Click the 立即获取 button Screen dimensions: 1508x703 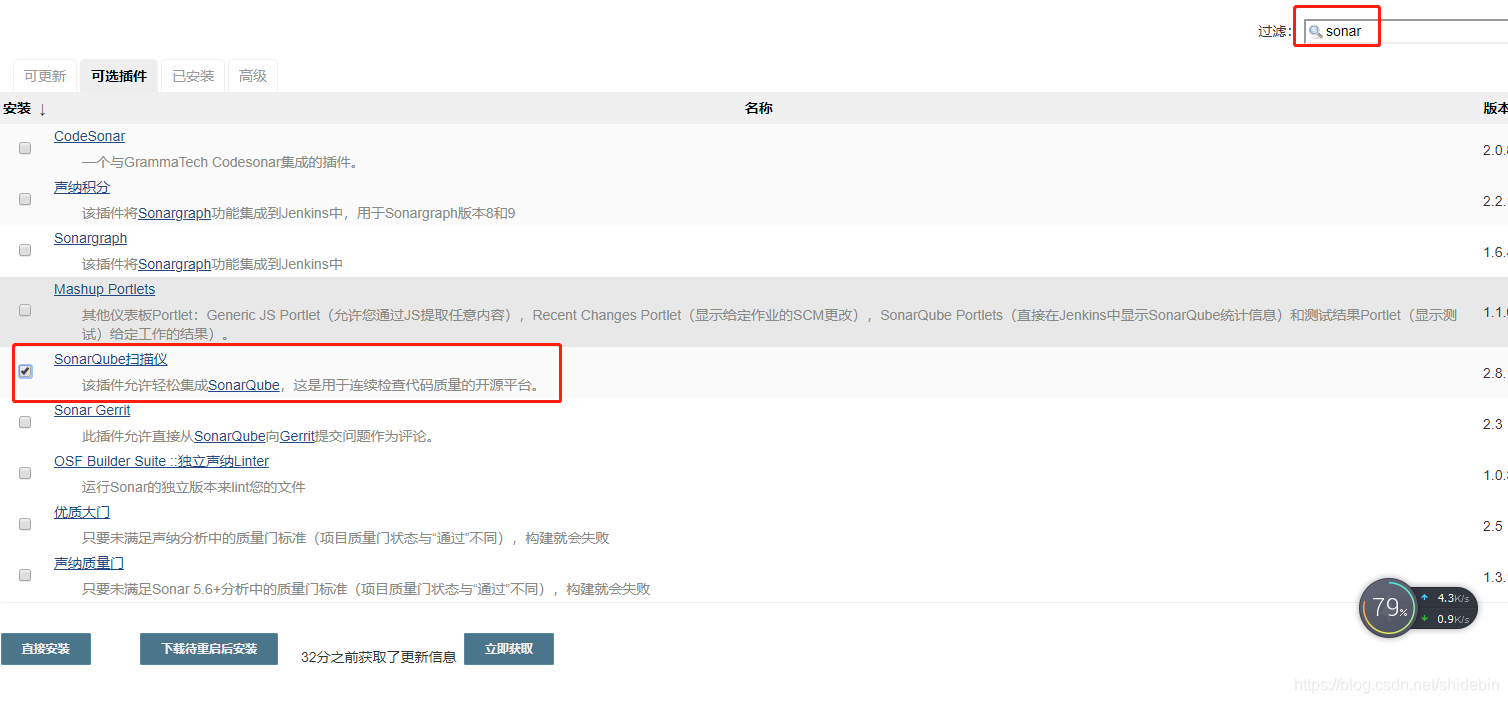click(509, 649)
